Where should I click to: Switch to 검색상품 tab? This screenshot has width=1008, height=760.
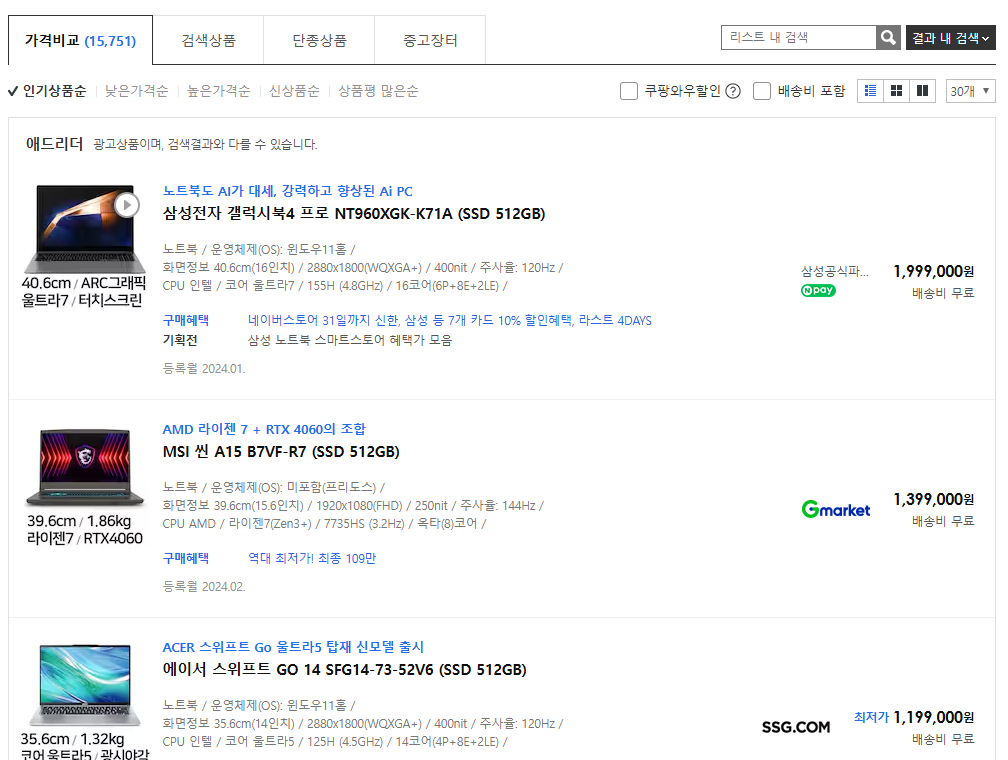[208, 41]
